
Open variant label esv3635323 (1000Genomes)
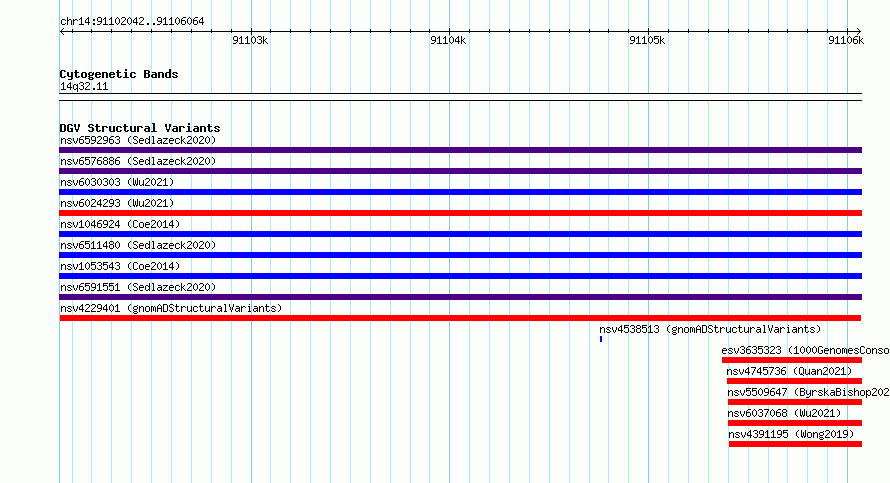point(805,350)
